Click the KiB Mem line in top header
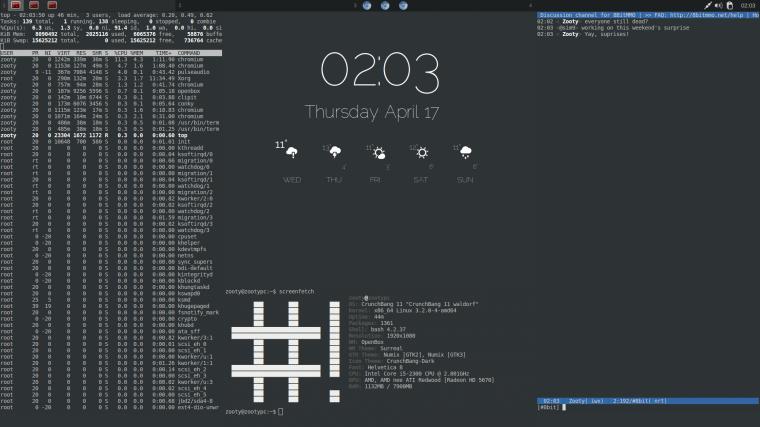760x427 pixels. pos(111,34)
